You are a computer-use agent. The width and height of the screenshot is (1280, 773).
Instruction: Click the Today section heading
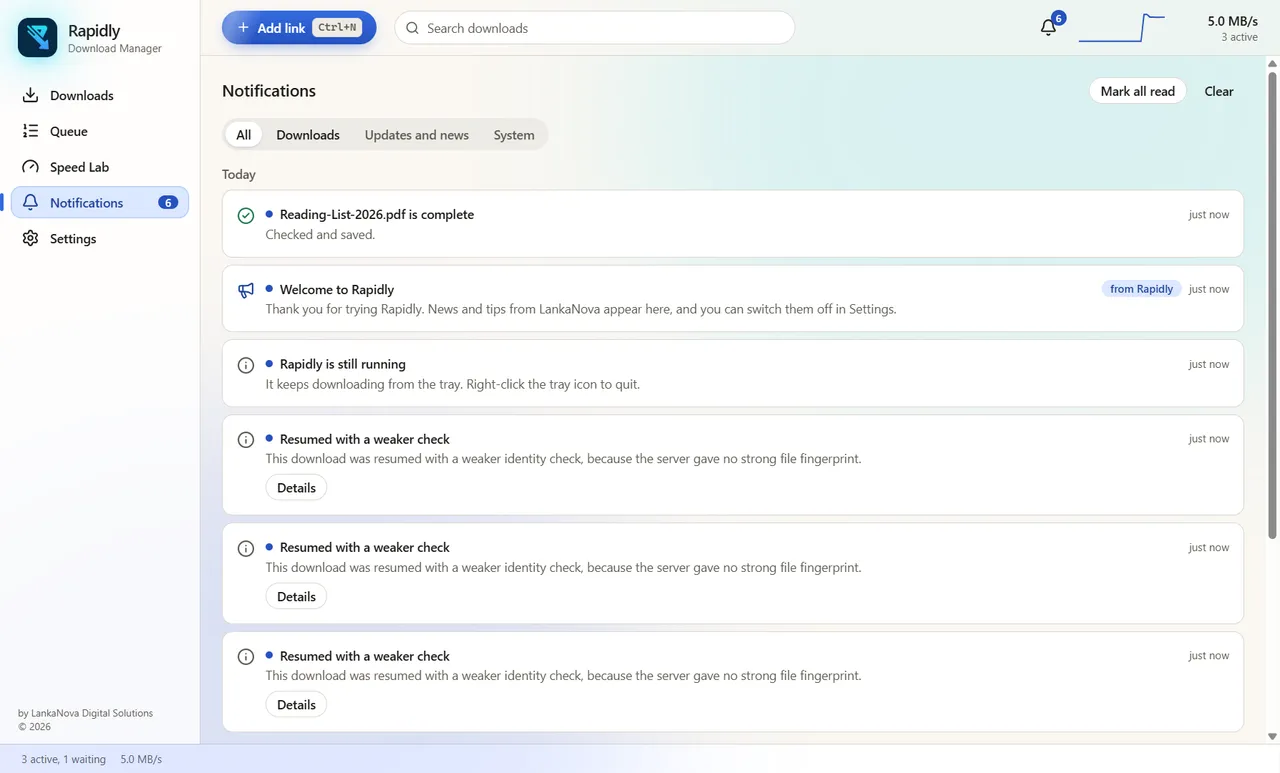click(x=239, y=174)
